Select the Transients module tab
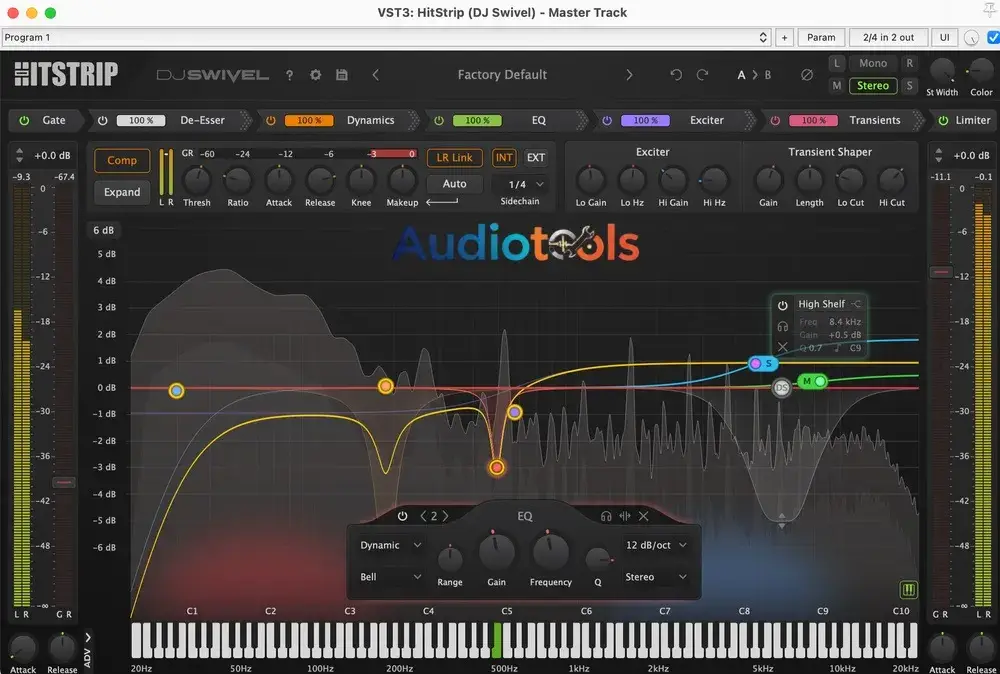 [x=874, y=120]
